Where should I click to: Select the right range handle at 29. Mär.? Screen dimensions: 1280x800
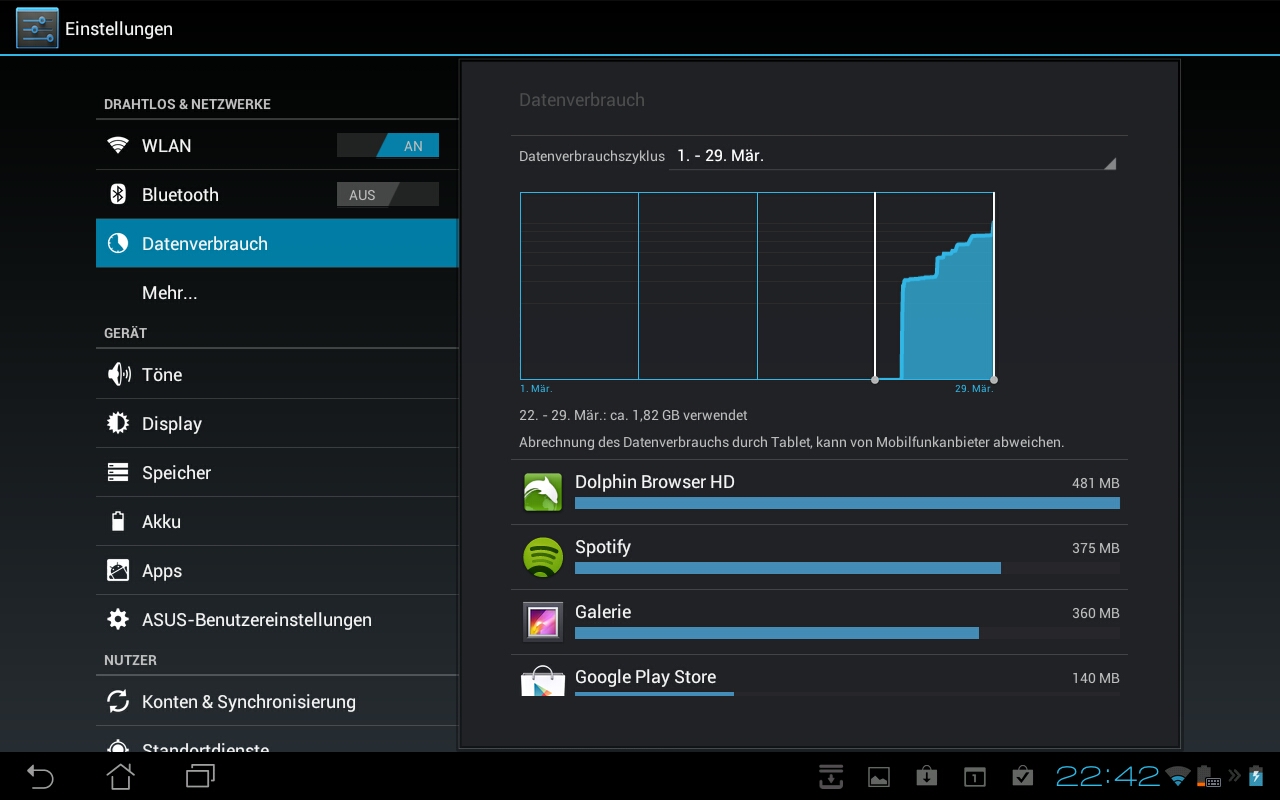pyautogui.click(x=993, y=380)
